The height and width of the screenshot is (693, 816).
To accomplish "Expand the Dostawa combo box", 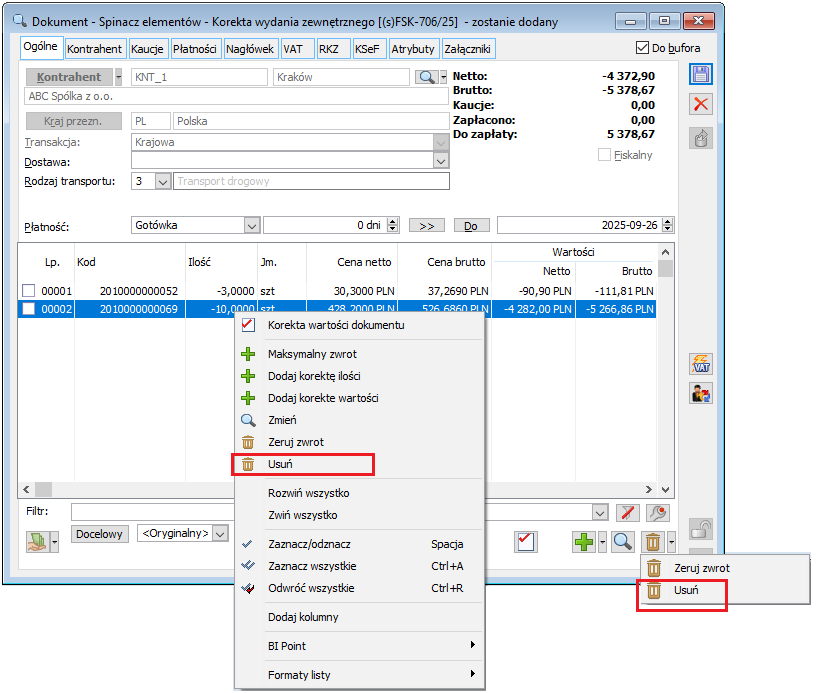I will point(441,161).
